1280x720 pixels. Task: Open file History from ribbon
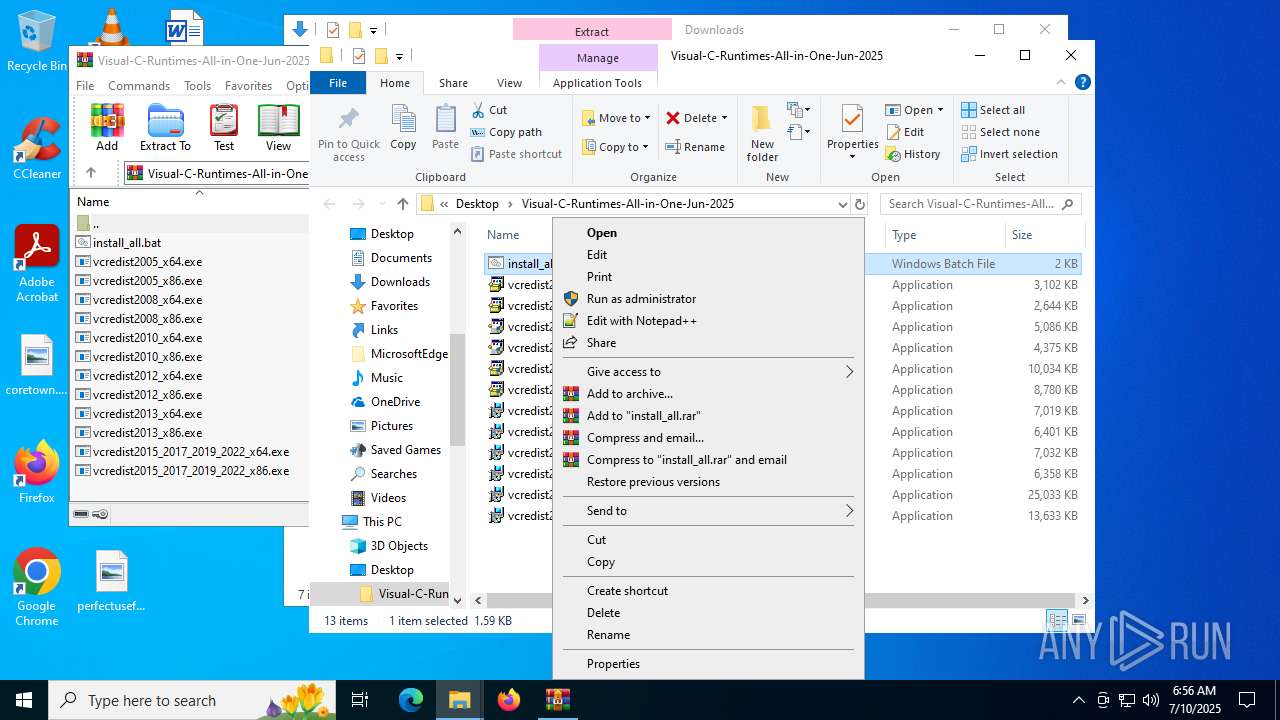[x=913, y=154]
